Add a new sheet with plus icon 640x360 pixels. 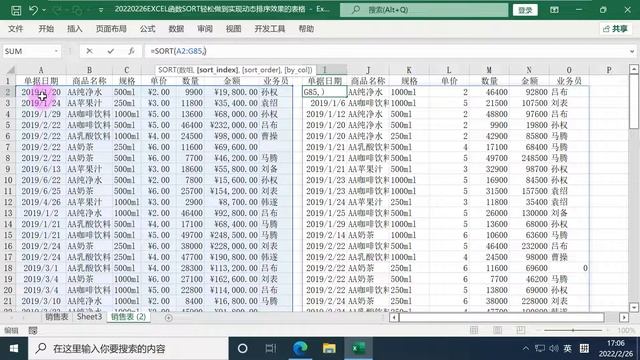click(x=169, y=318)
